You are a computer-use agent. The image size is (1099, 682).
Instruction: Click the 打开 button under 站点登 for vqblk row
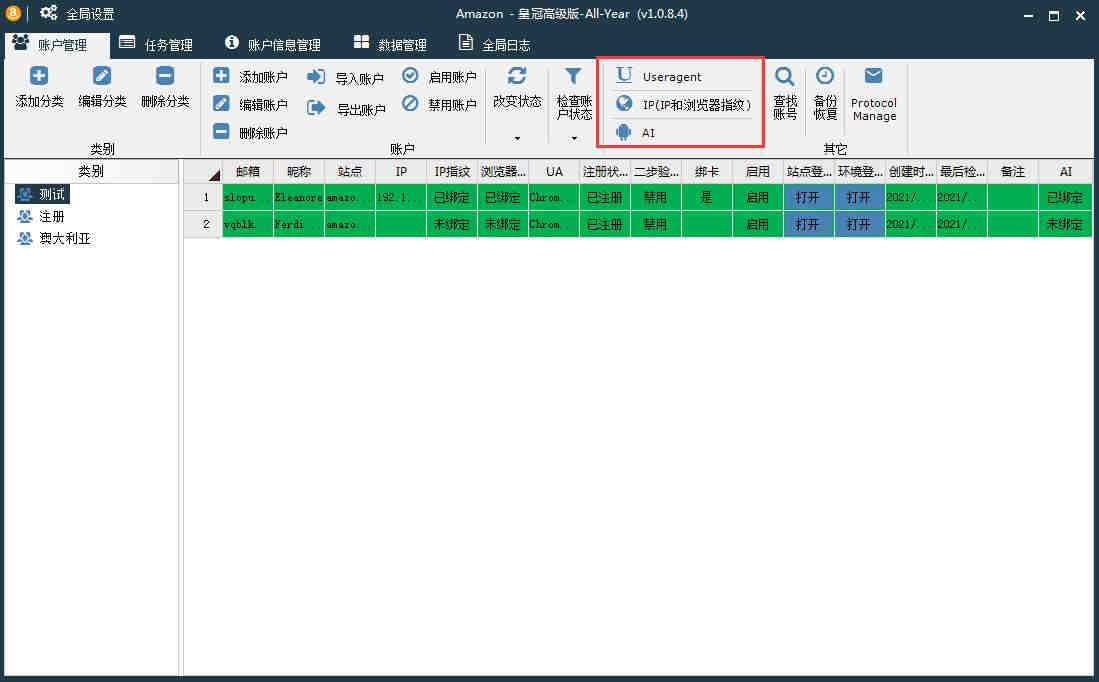tap(808, 224)
